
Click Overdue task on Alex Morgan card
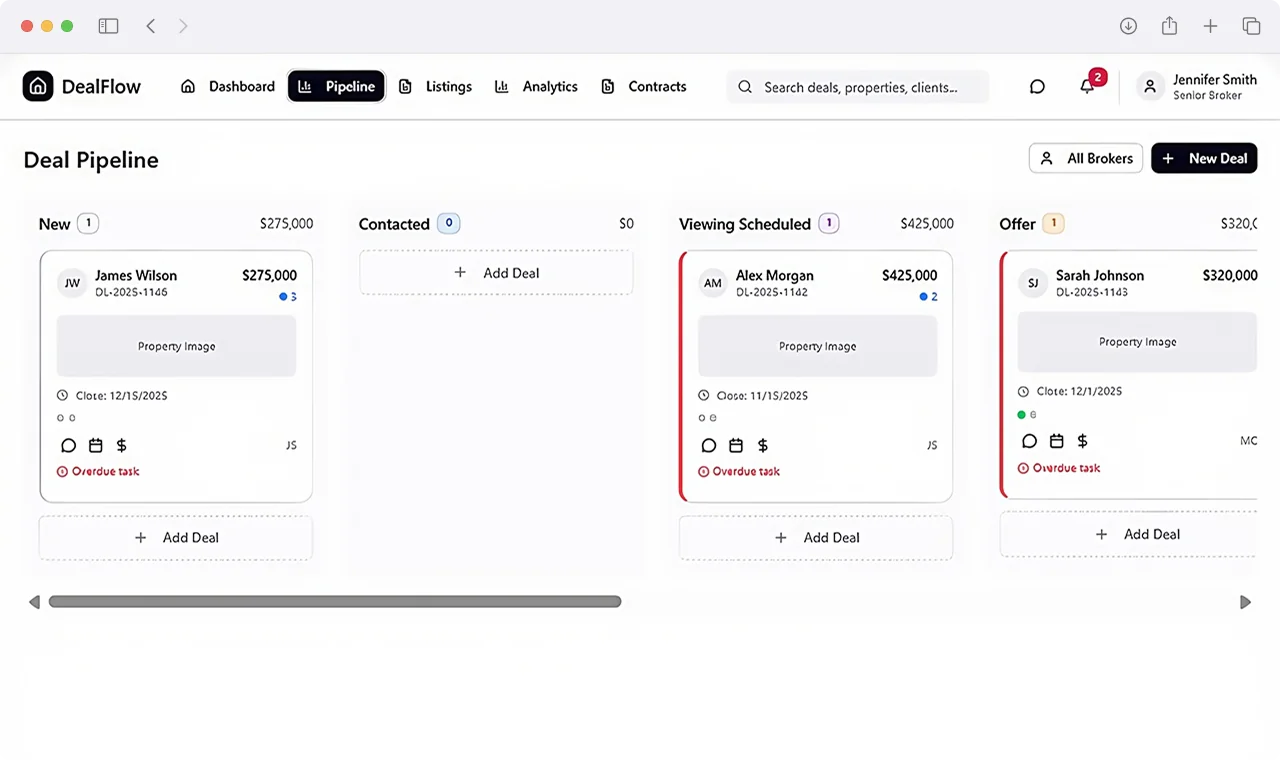pos(739,471)
